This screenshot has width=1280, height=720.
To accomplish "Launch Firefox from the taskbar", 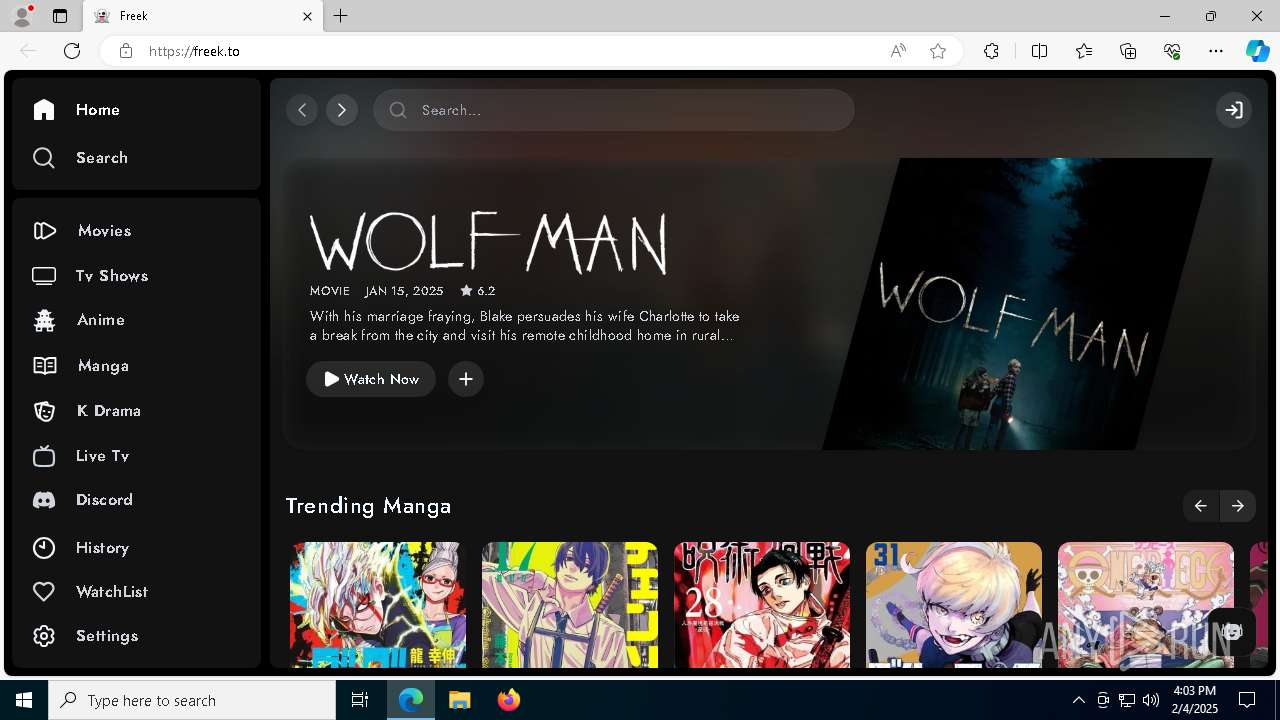I will point(508,700).
